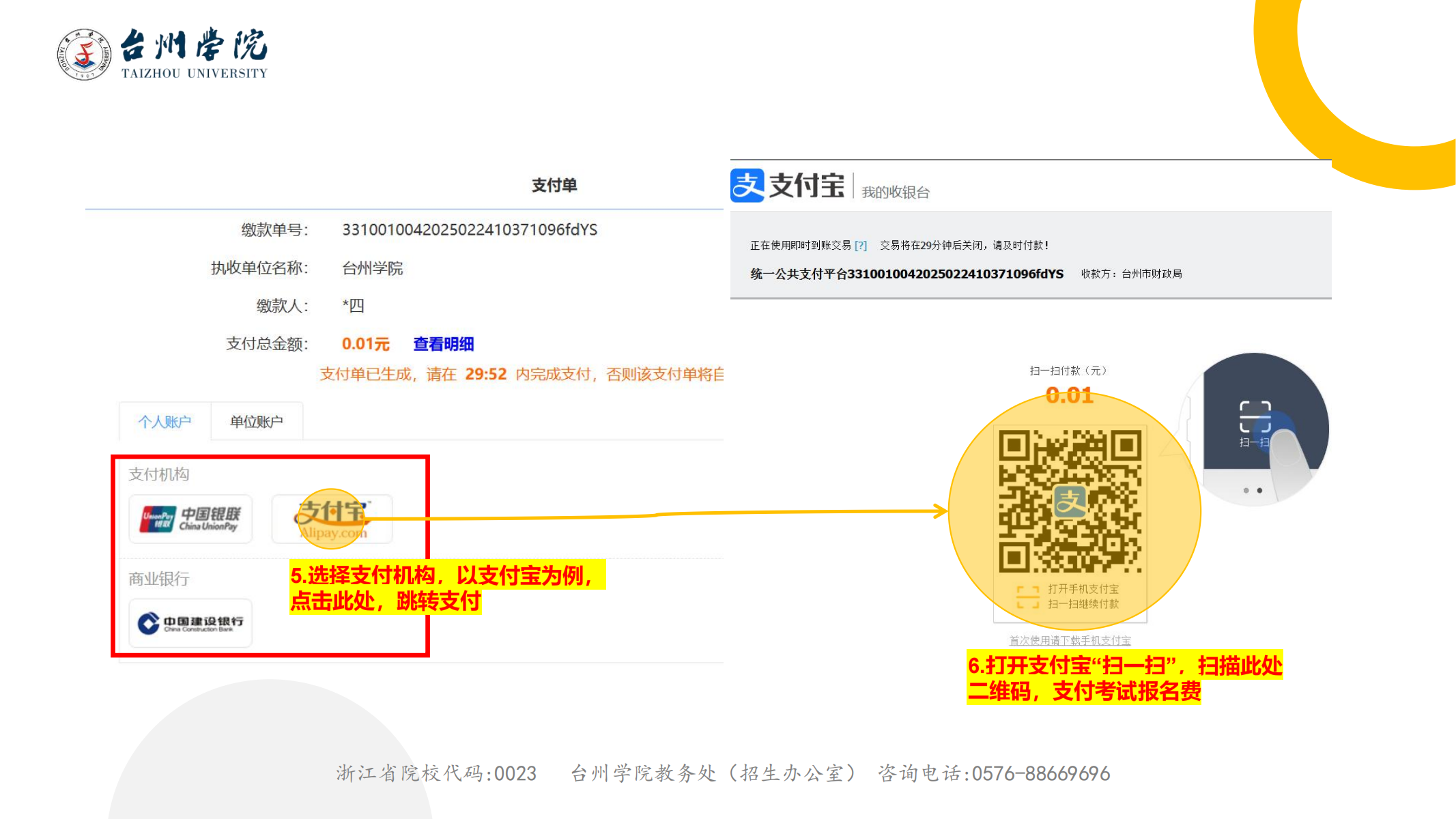Open 查看明细 payment details link
Viewport: 1456px width, 819px height.
pyautogui.click(x=444, y=344)
